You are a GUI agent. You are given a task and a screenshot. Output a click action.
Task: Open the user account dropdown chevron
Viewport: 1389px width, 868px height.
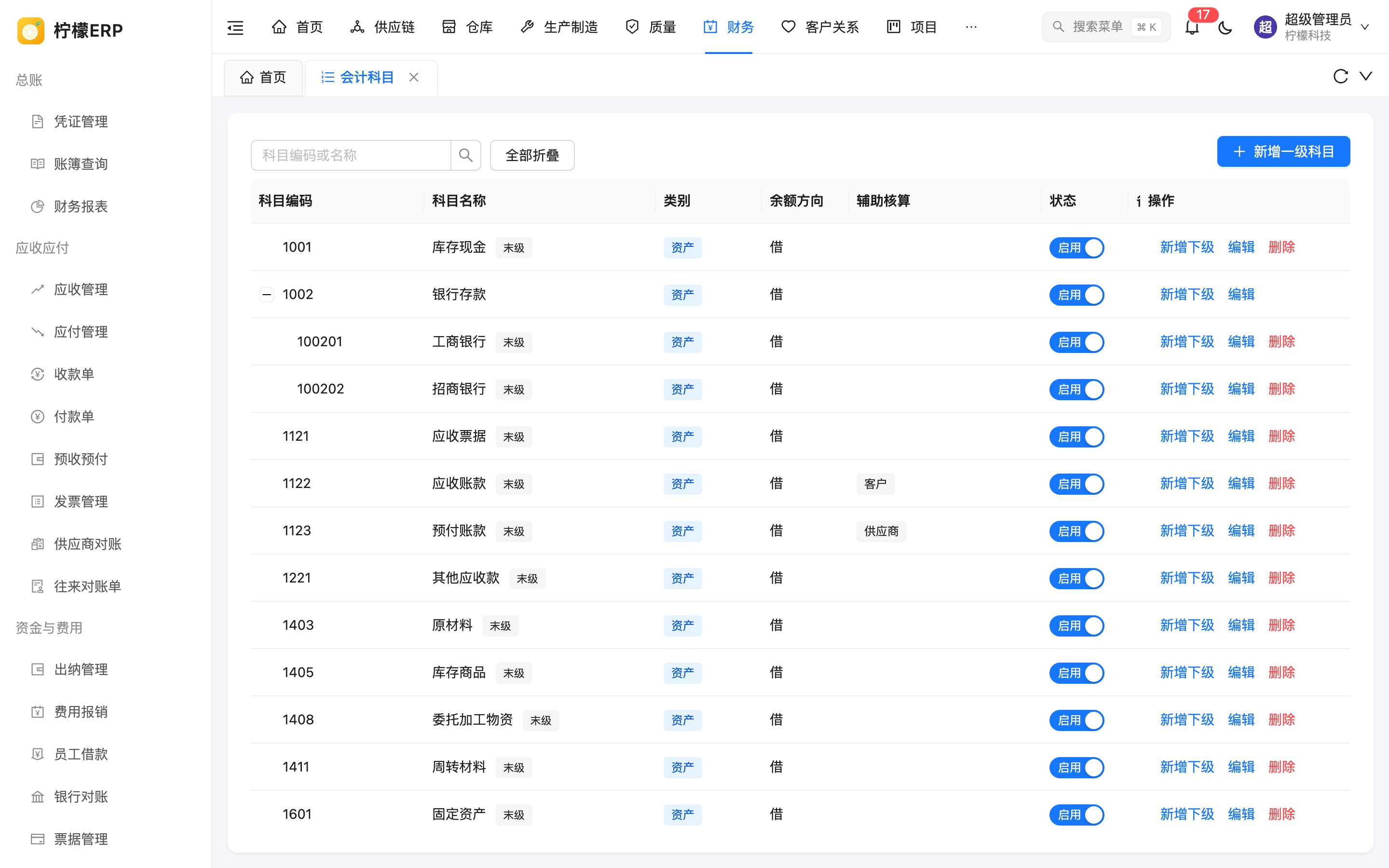[x=1365, y=27]
